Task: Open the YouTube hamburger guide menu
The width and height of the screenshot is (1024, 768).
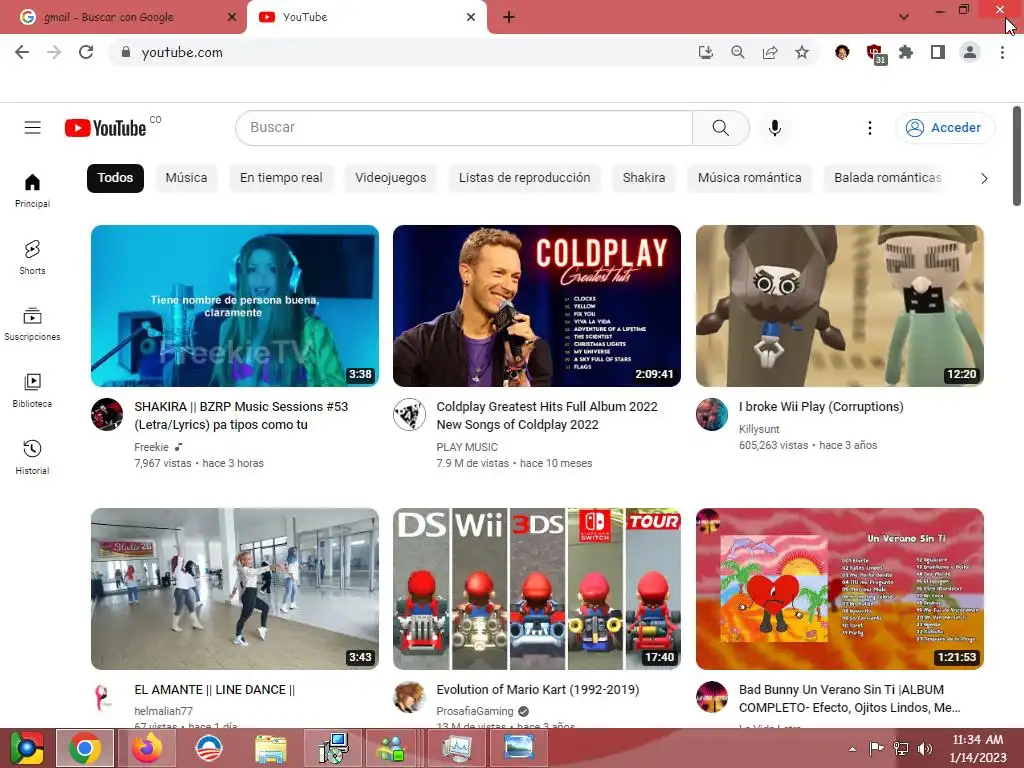Action: (33, 127)
